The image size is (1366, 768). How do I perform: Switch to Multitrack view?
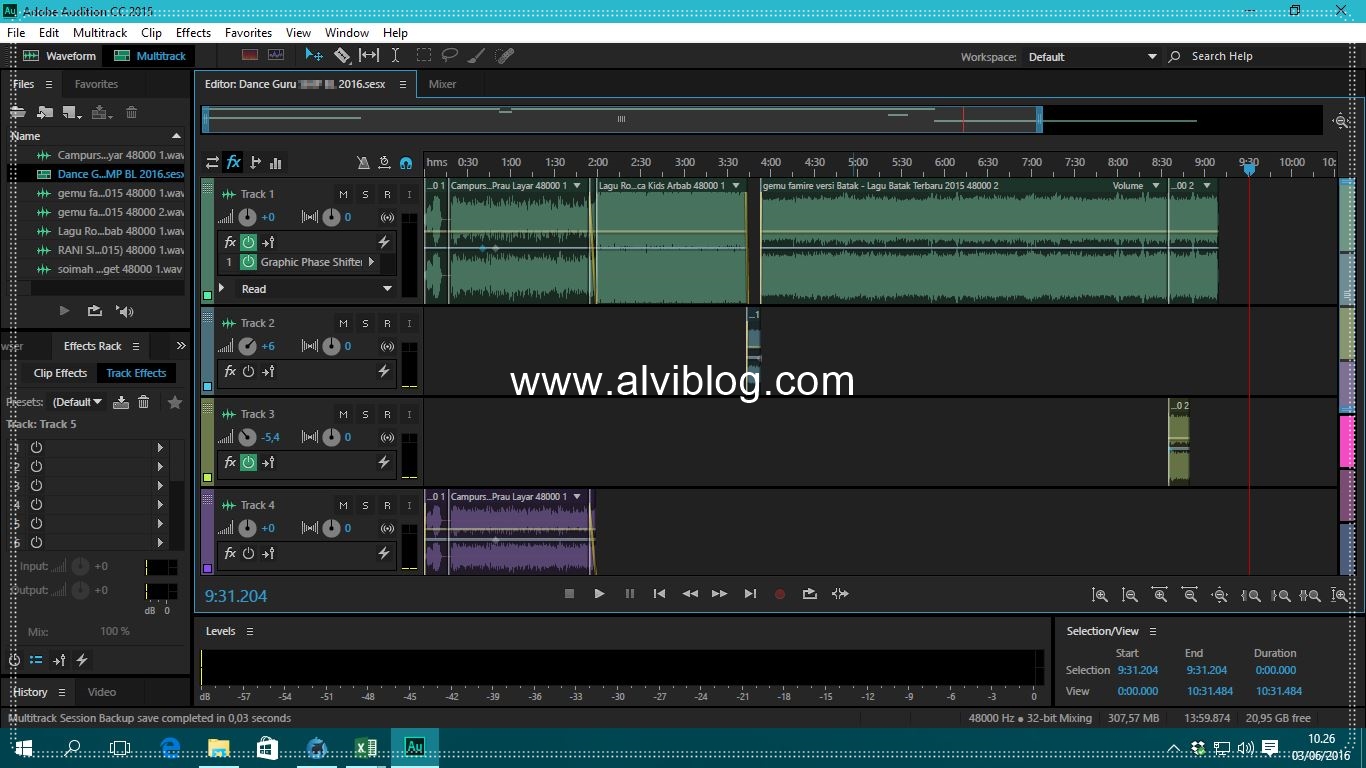coord(150,56)
